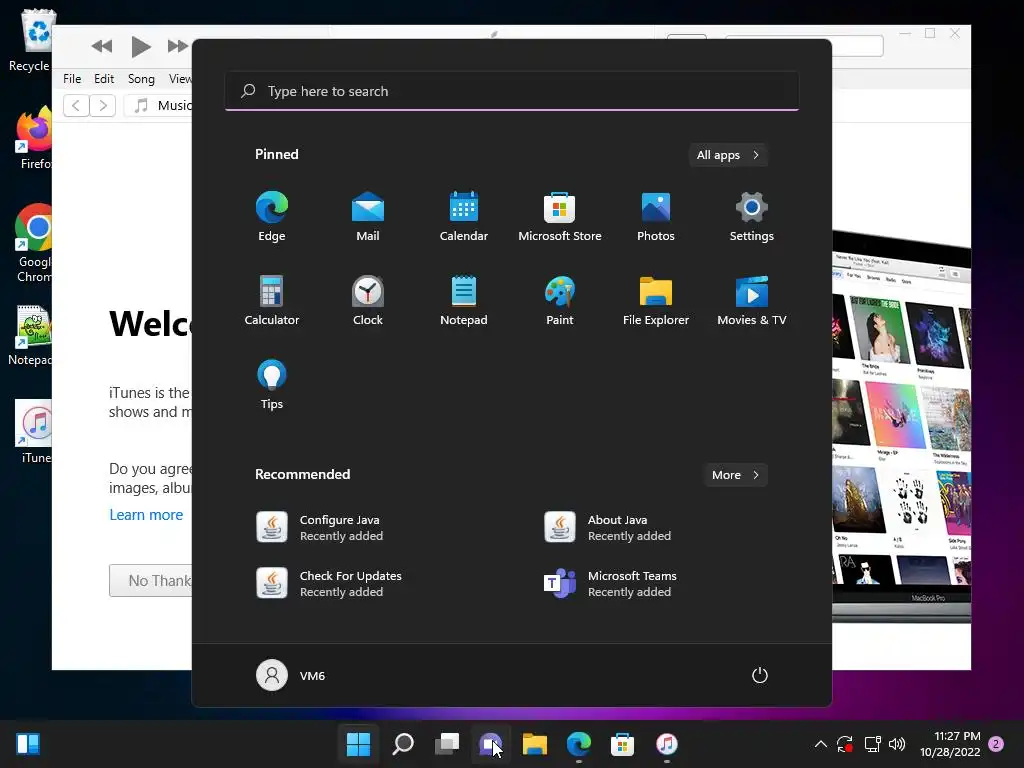The width and height of the screenshot is (1024, 768).
Task: Select Firefox desktop shortcut
Action: click(34, 138)
